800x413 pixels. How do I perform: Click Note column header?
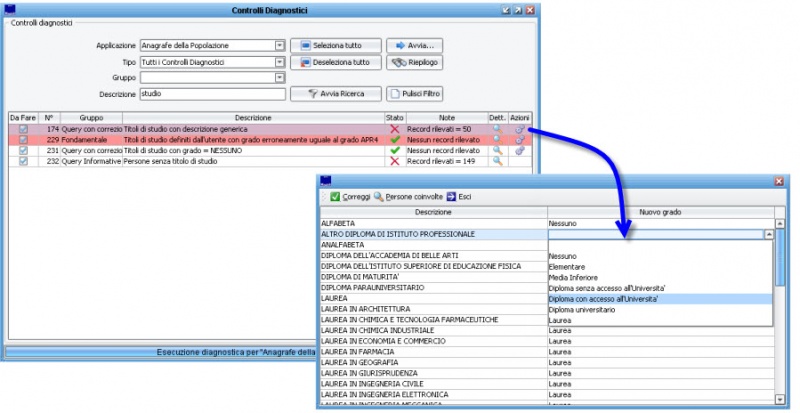coord(446,118)
